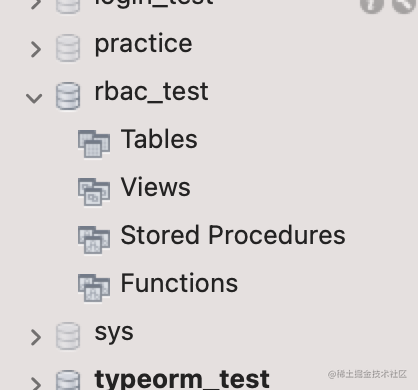Expand the typeorm_test schema chevron

pyautogui.click(x=36, y=383)
